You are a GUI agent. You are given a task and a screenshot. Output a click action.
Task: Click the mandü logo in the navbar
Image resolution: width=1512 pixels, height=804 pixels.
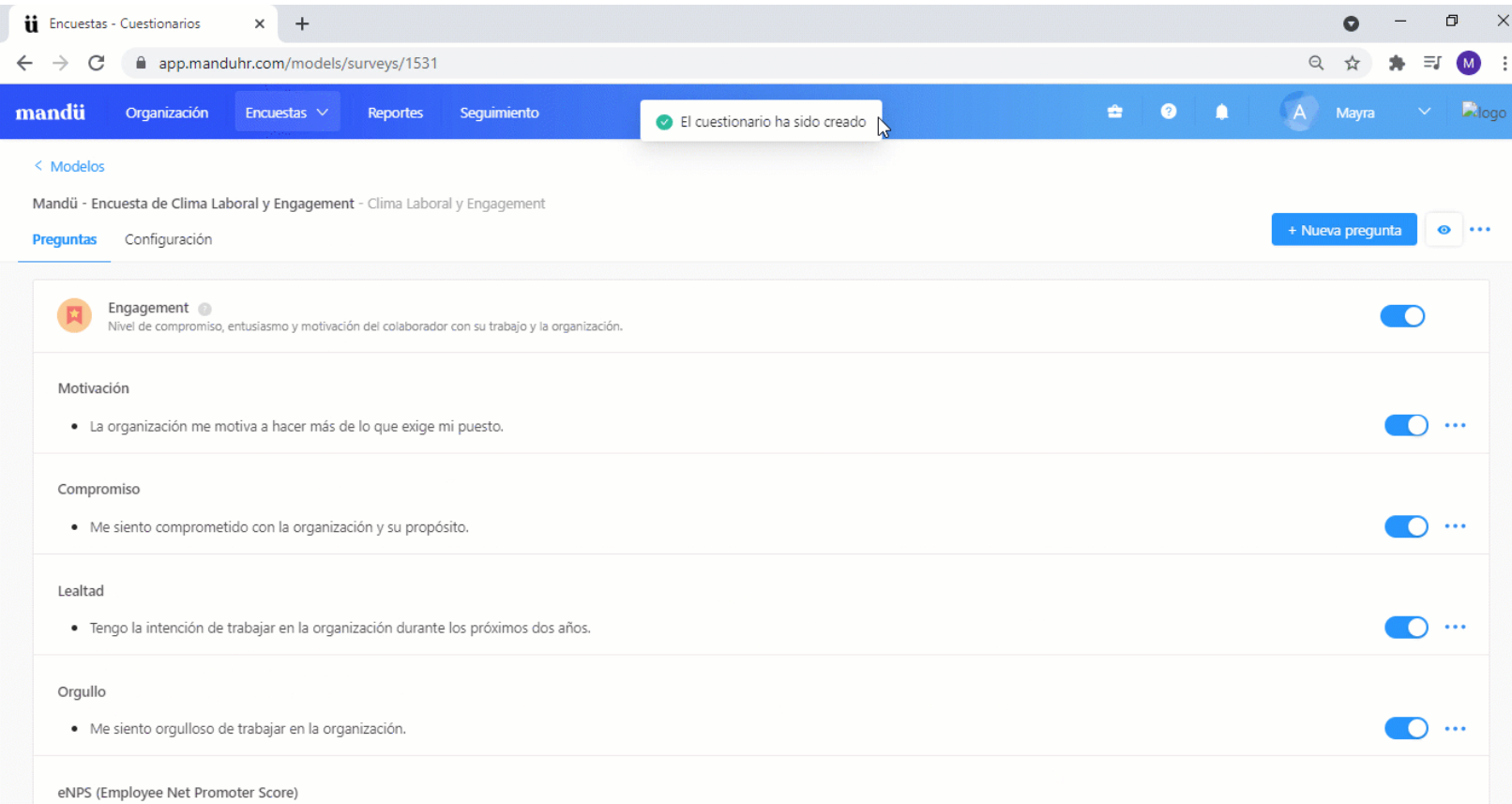pos(51,113)
